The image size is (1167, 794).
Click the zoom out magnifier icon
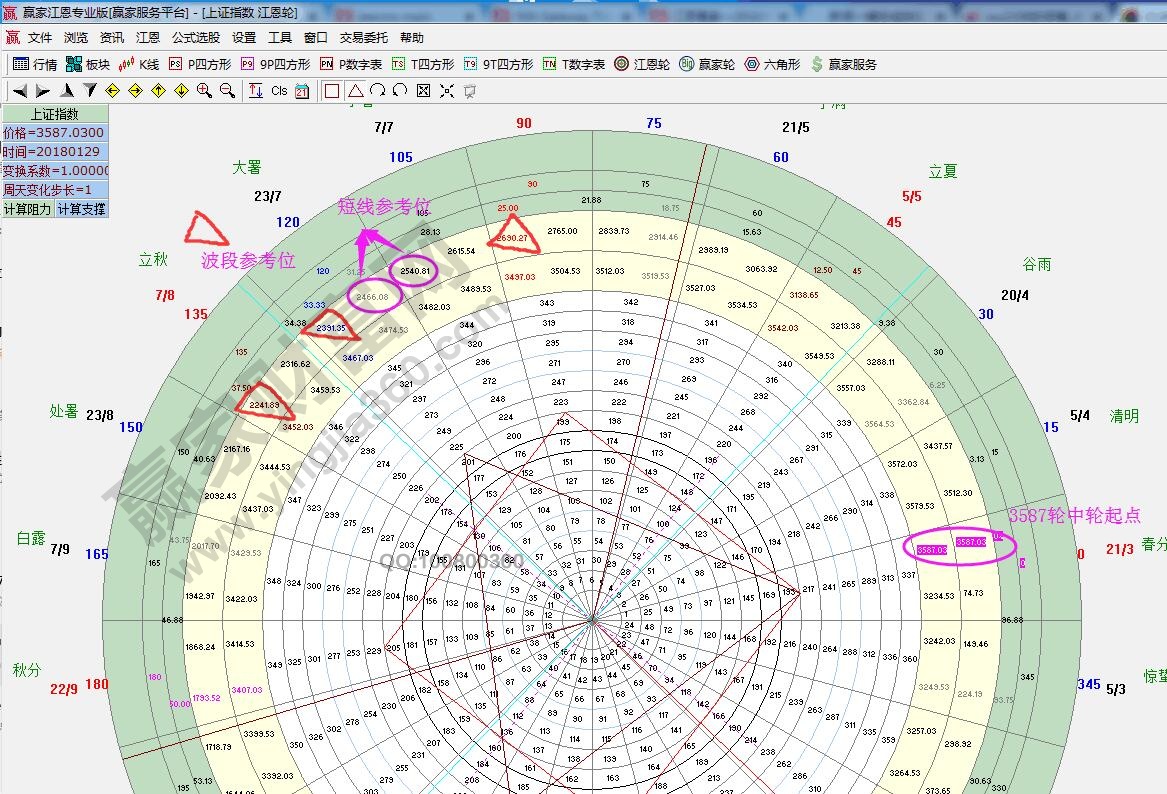pos(227,91)
